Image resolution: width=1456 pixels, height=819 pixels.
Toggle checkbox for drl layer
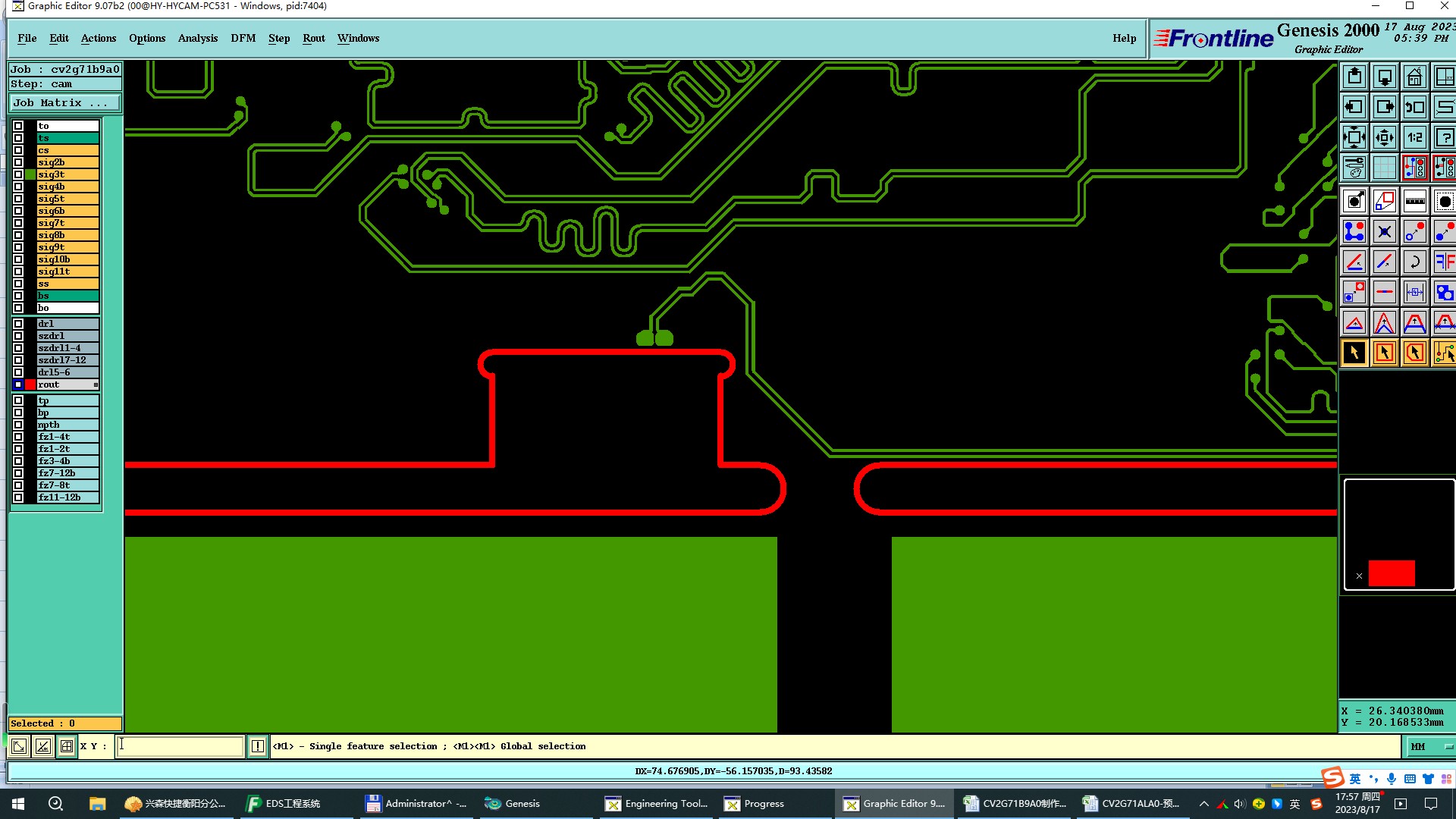click(x=18, y=324)
